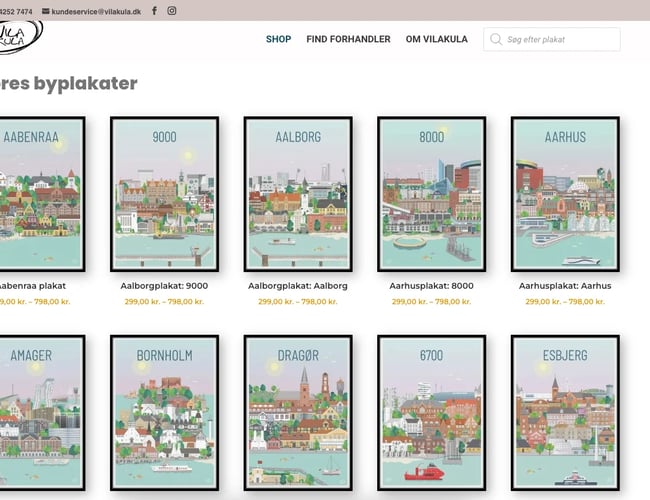
Task: Click price under Aabenraa plakat
Action: 35,301
